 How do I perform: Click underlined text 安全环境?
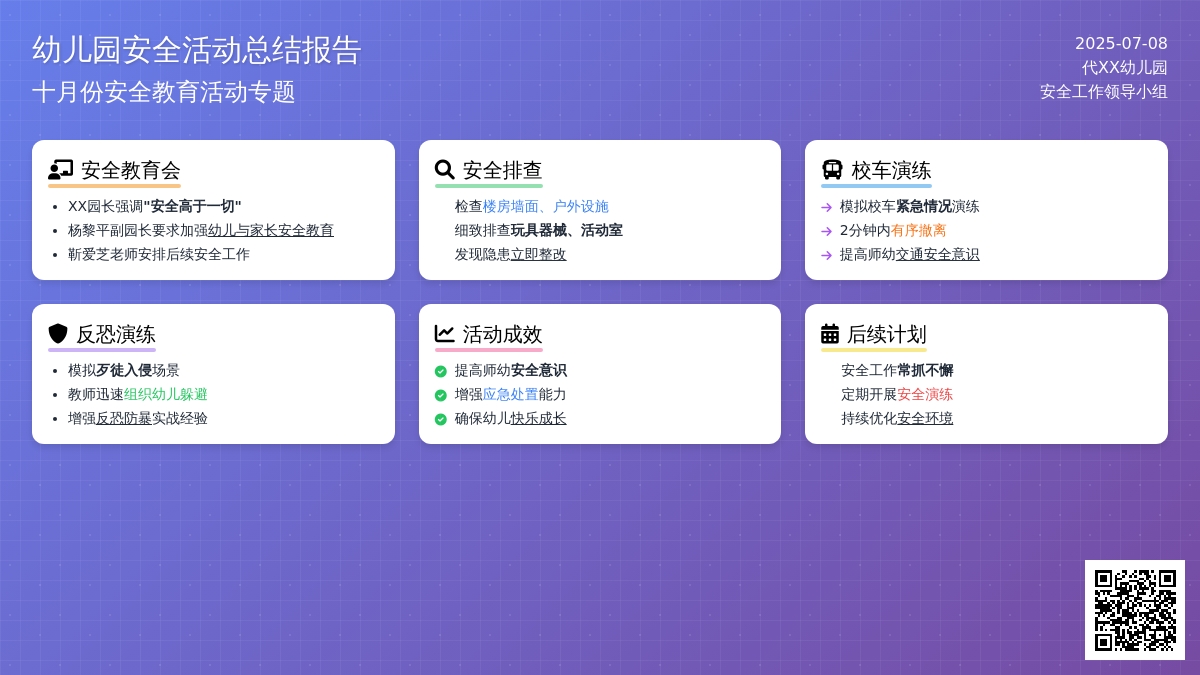pos(925,418)
